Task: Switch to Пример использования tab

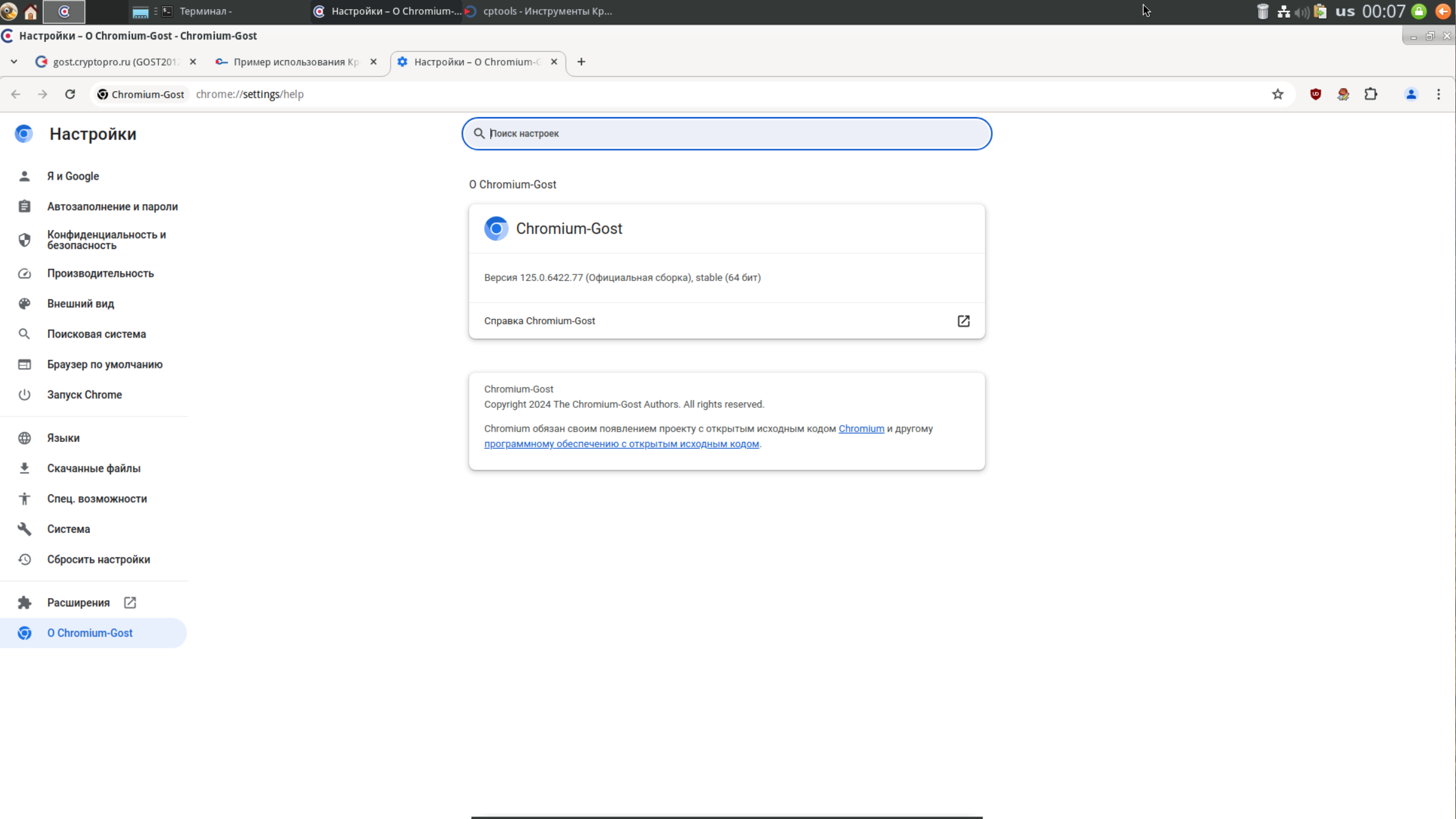Action: coord(296,62)
